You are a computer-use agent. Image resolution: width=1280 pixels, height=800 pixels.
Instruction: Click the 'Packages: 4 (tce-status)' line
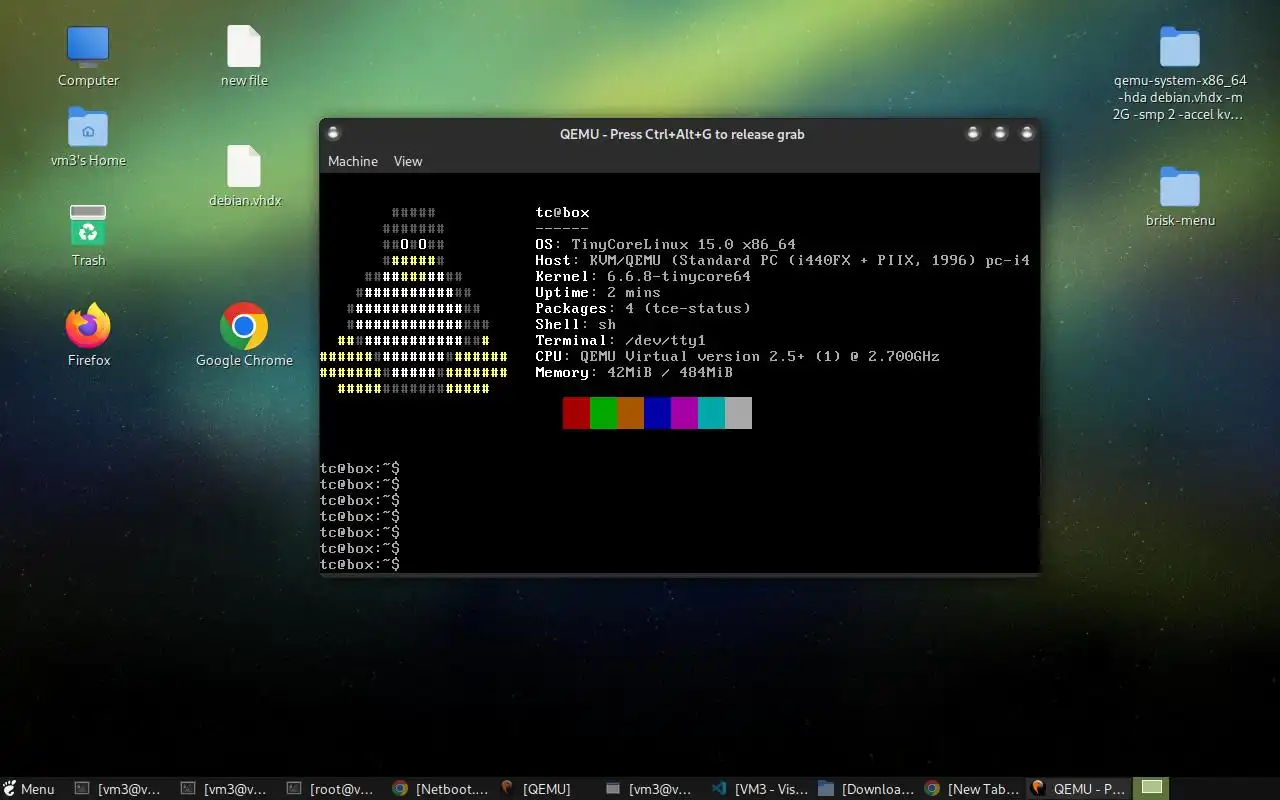643,308
